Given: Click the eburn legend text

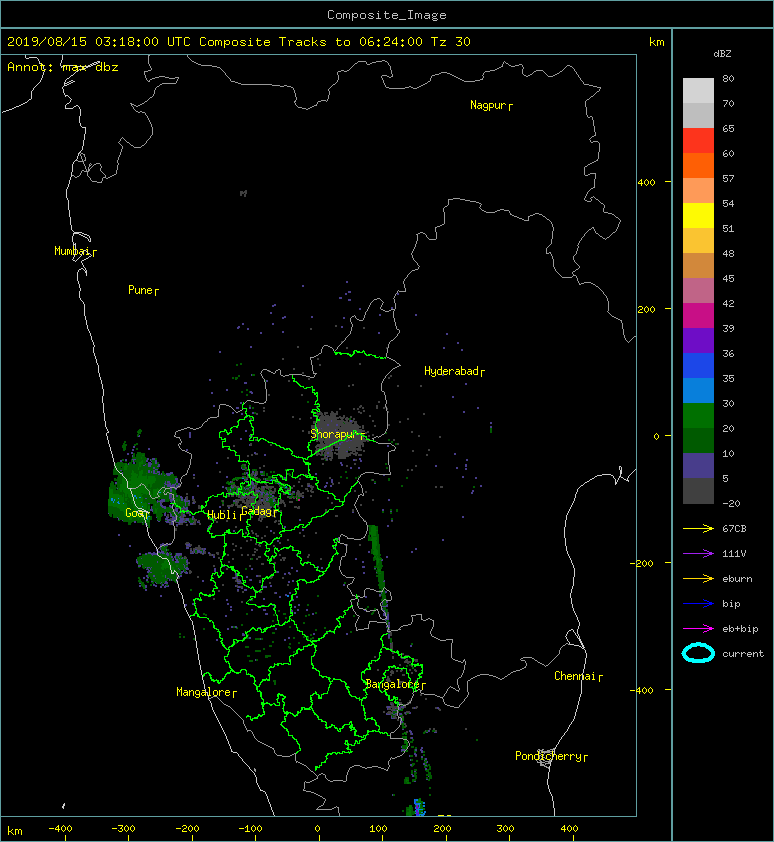Looking at the screenshot, I should [x=737, y=579].
